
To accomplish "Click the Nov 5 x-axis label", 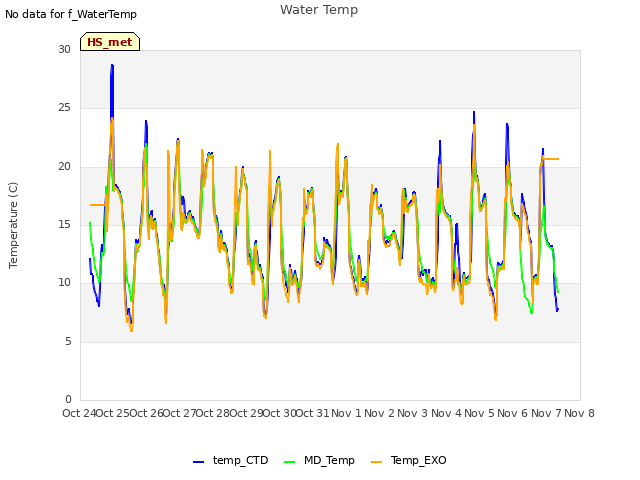I will [479, 413].
